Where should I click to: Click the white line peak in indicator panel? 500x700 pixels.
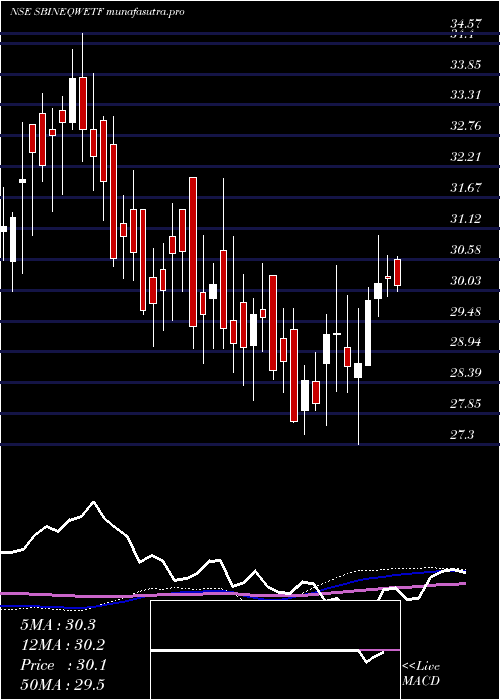coord(93,502)
